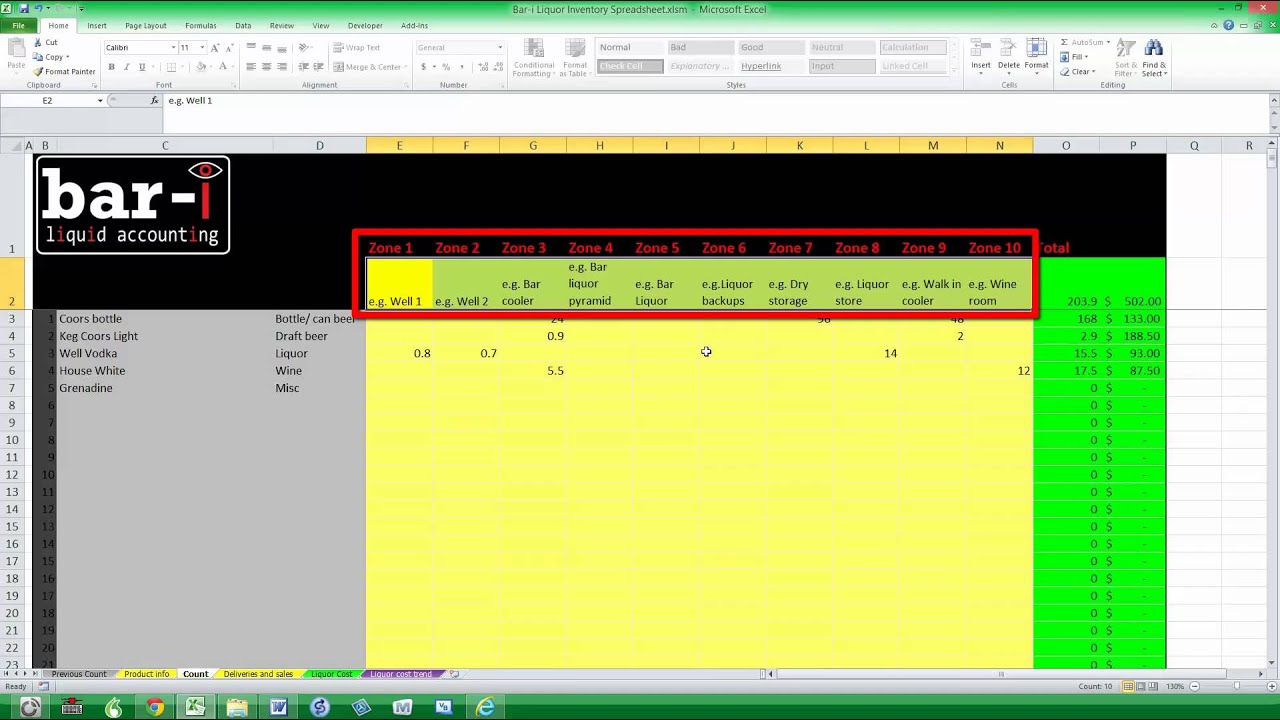Image resolution: width=1280 pixels, height=720 pixels.
Task: Align cell text to the right
Action: [x=282, y=67]
